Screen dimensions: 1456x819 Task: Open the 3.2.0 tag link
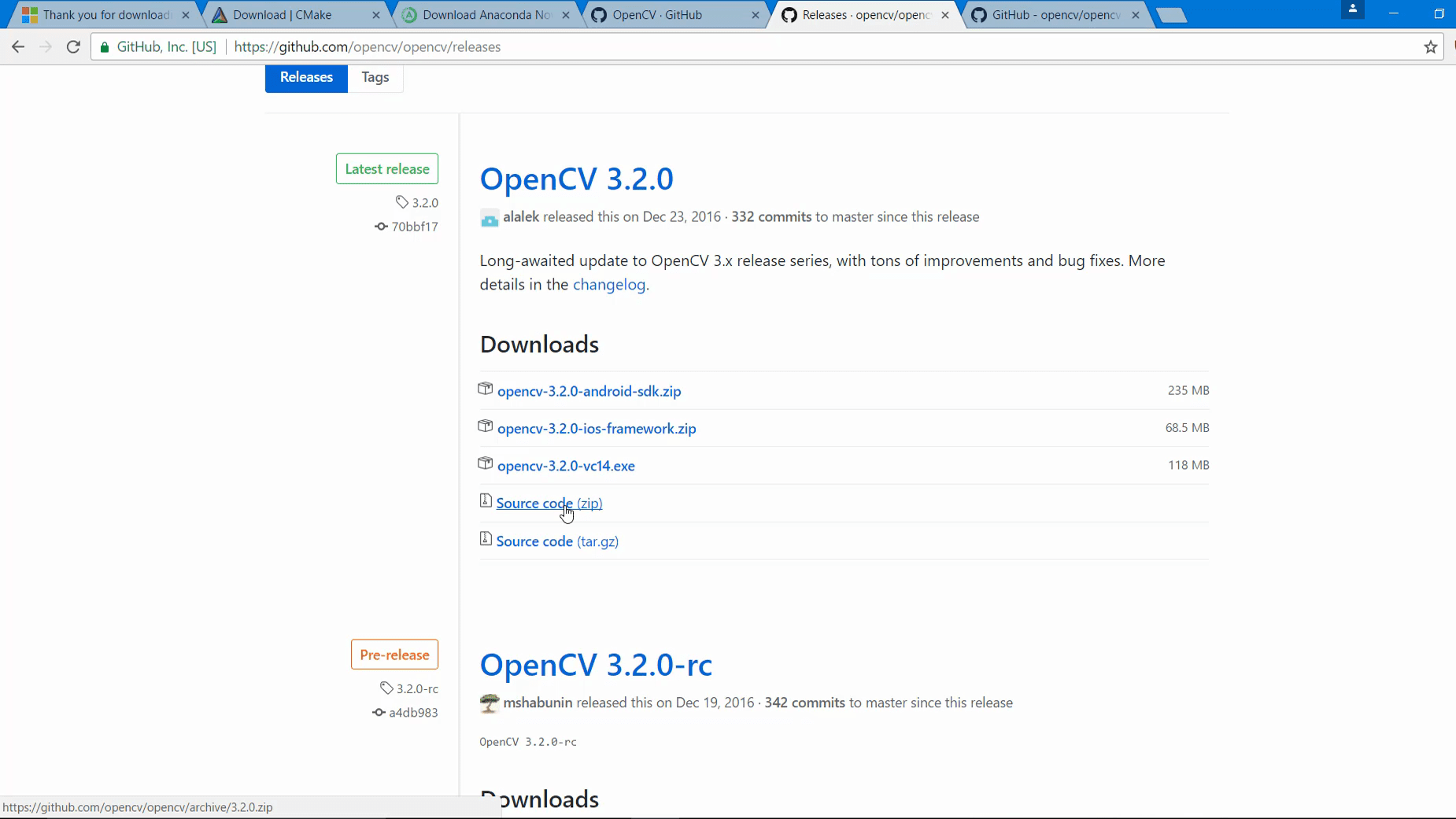pos(425,203)
